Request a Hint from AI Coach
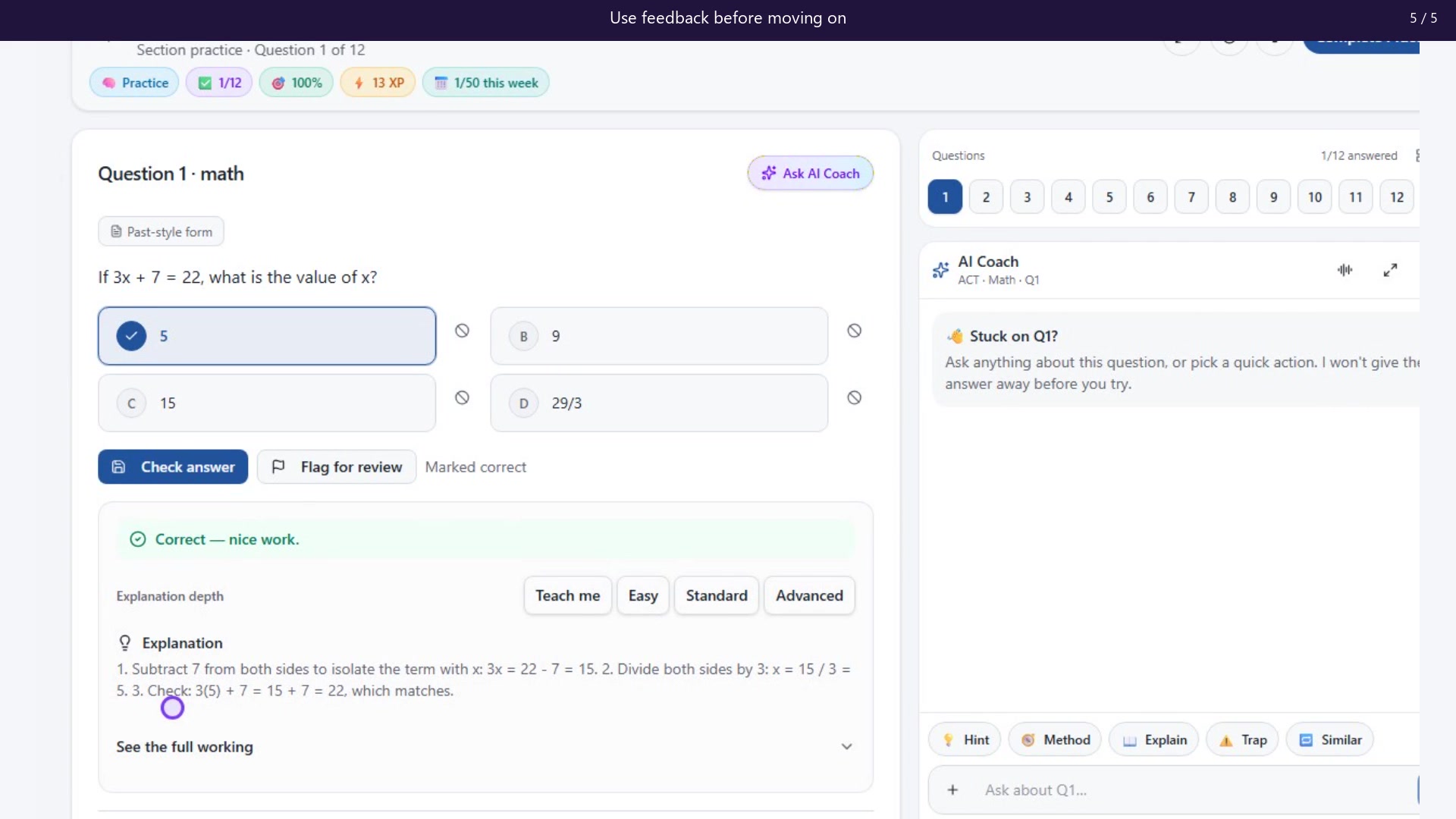 [965, 740]
